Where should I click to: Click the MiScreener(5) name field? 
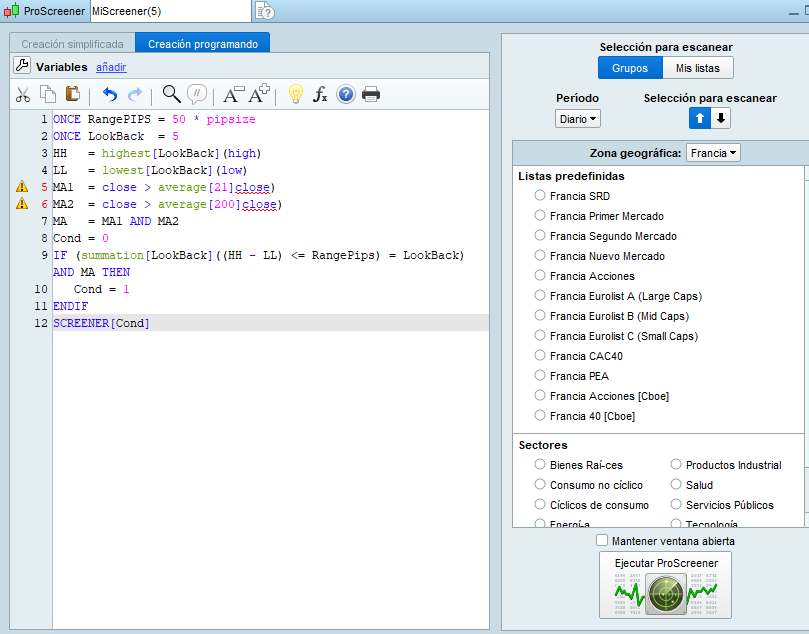[x=168, y=10]
